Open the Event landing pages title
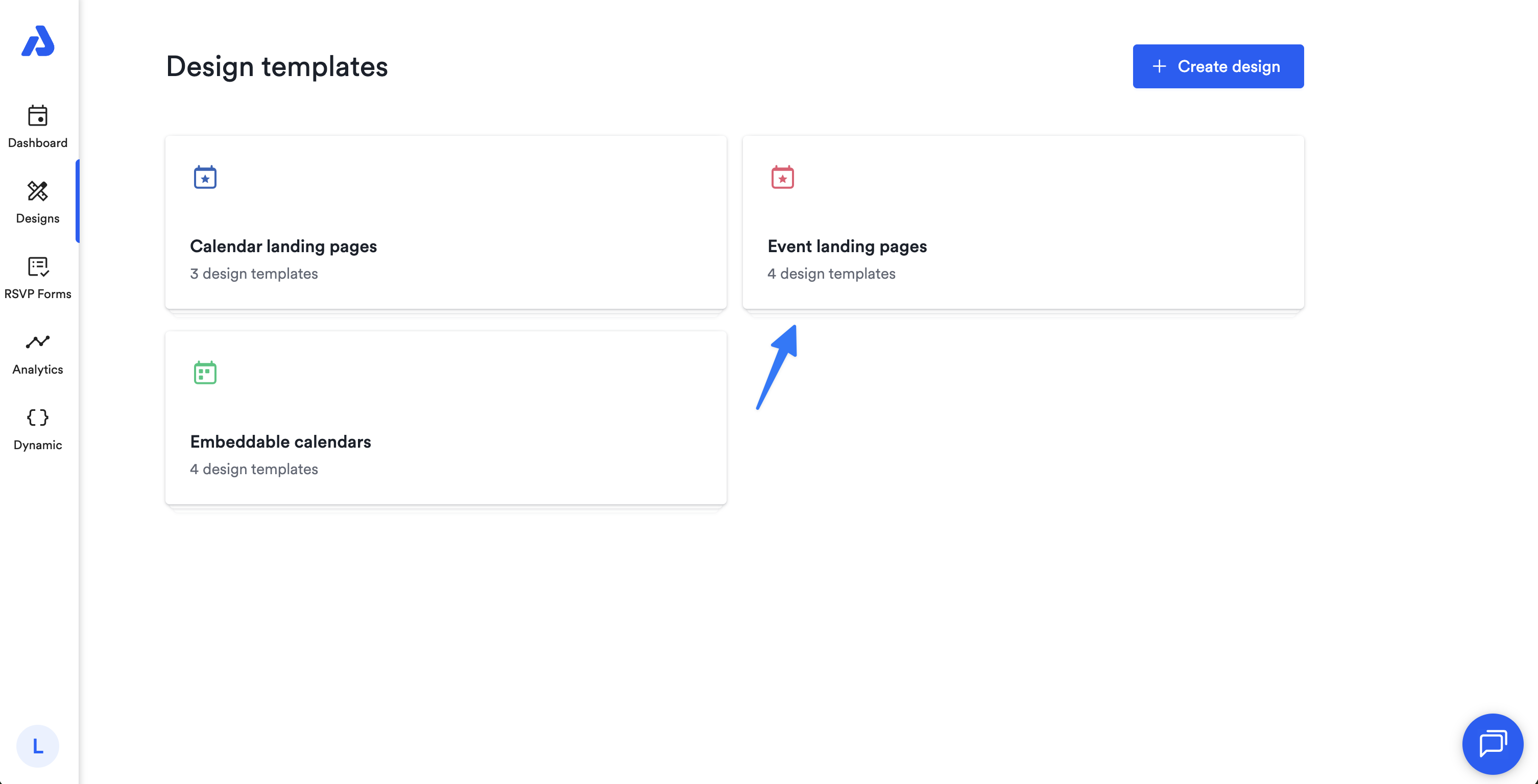This screenshot has height=784, width=1538. [x=847, y=246]
